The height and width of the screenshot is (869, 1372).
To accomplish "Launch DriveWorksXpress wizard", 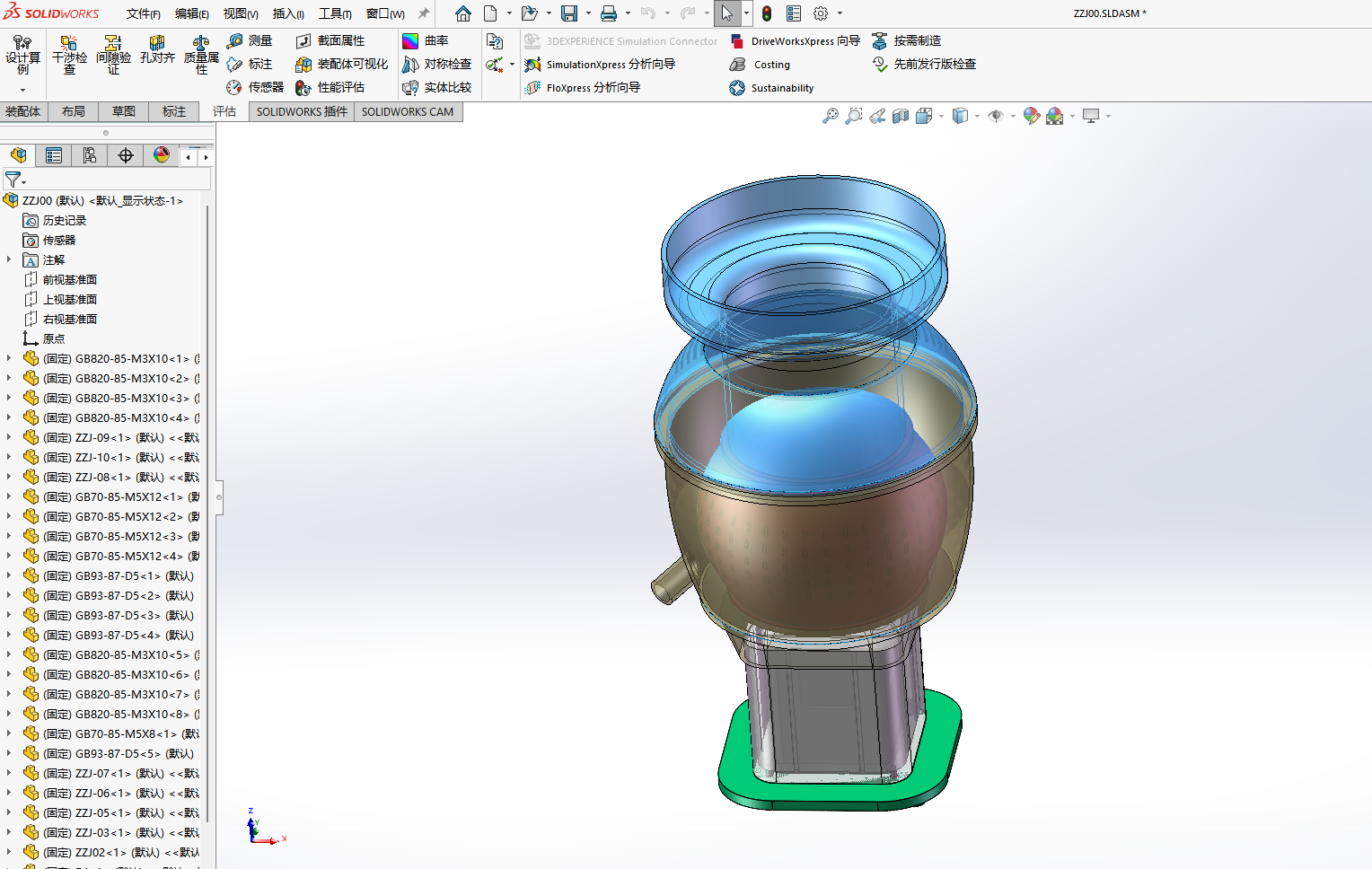I will (795, 41).
